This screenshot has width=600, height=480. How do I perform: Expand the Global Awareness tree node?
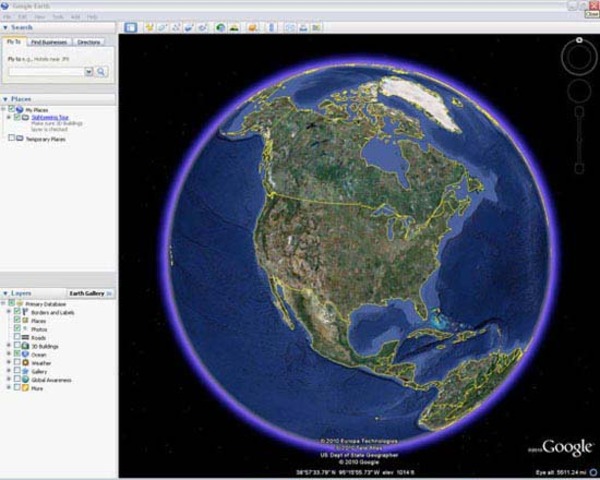click(x=8, y=379)
